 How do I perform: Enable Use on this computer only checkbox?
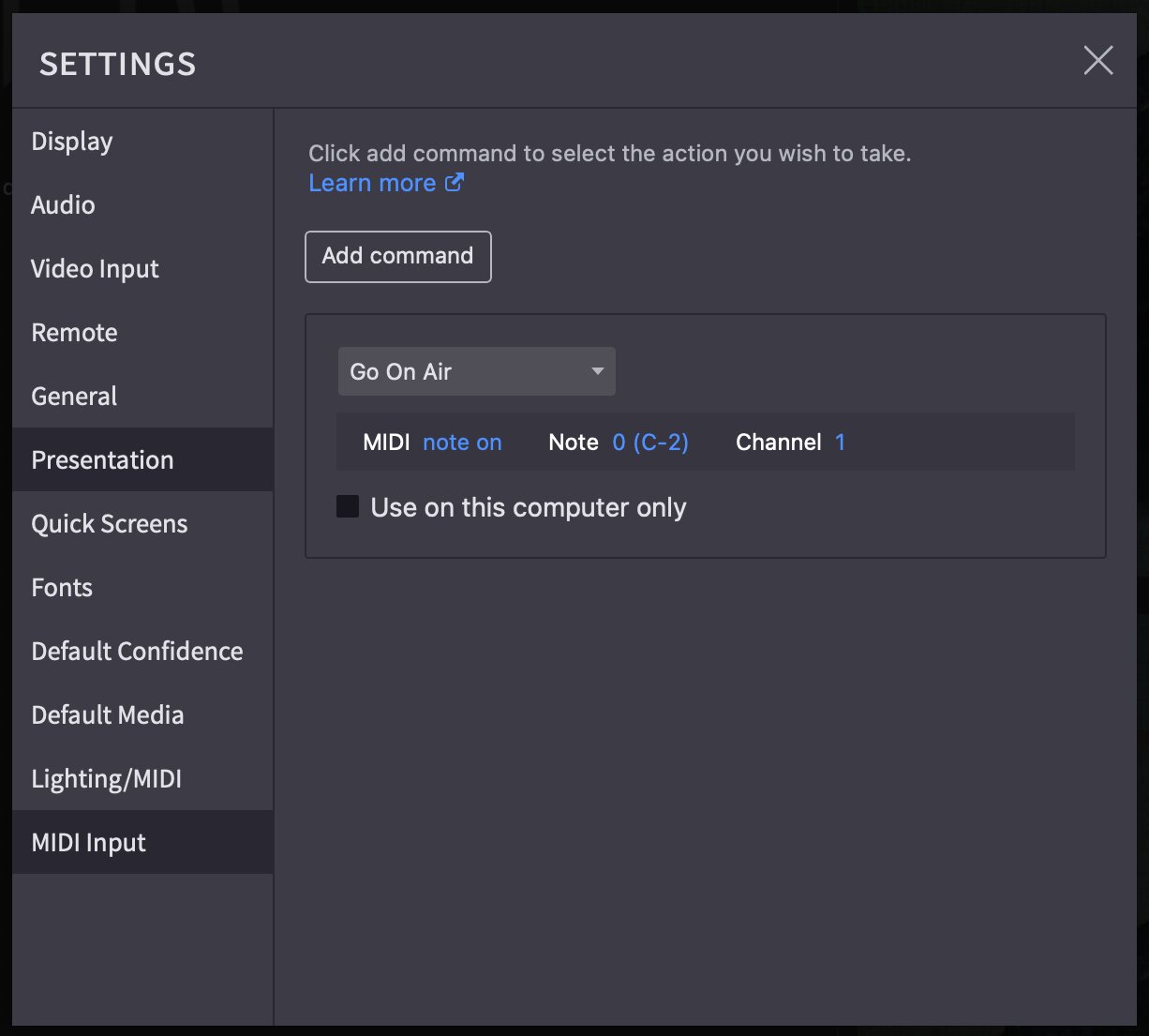point(348,507)
